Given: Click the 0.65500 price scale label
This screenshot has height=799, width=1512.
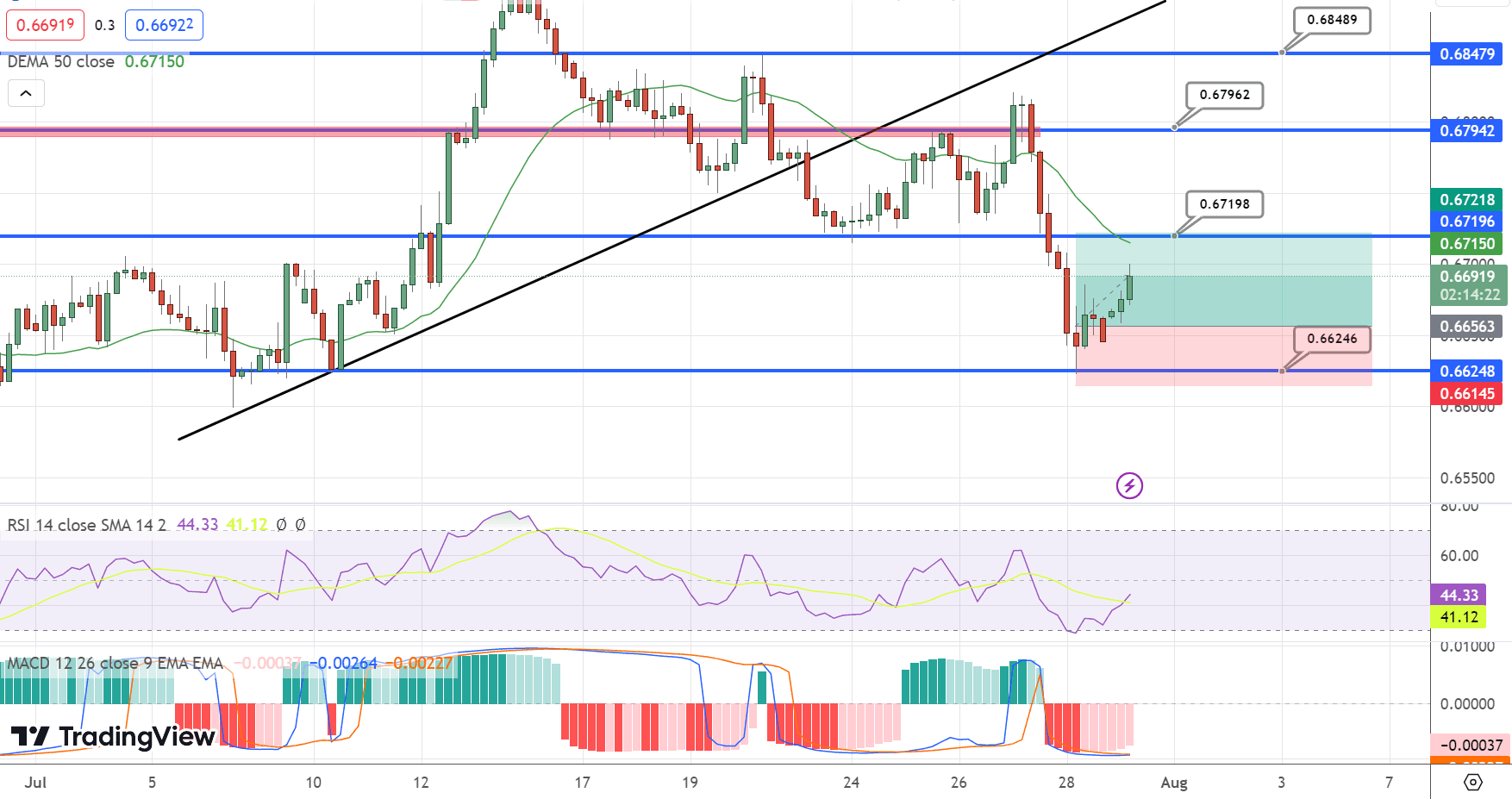Looking at the screenshot, I should click(x=1467, y=478).
